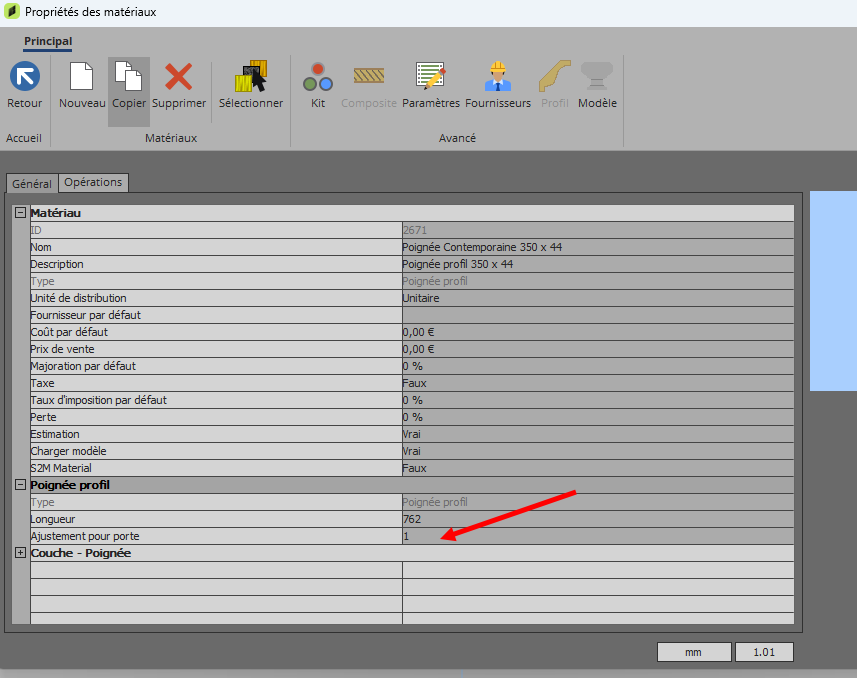The width and height of the screenshot is (857, 678).
Task: Delete material using Supprimer icon
Action: pos(179,78)
